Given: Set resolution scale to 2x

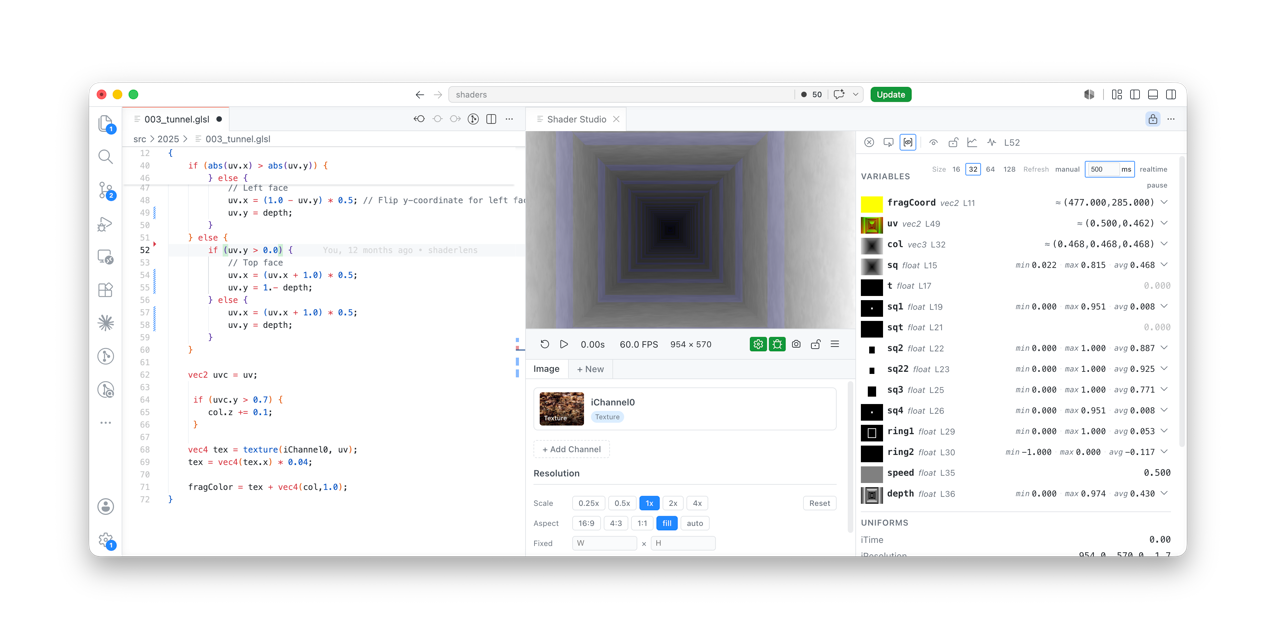Looking at the screenshot, I should (x=673, y=503).
